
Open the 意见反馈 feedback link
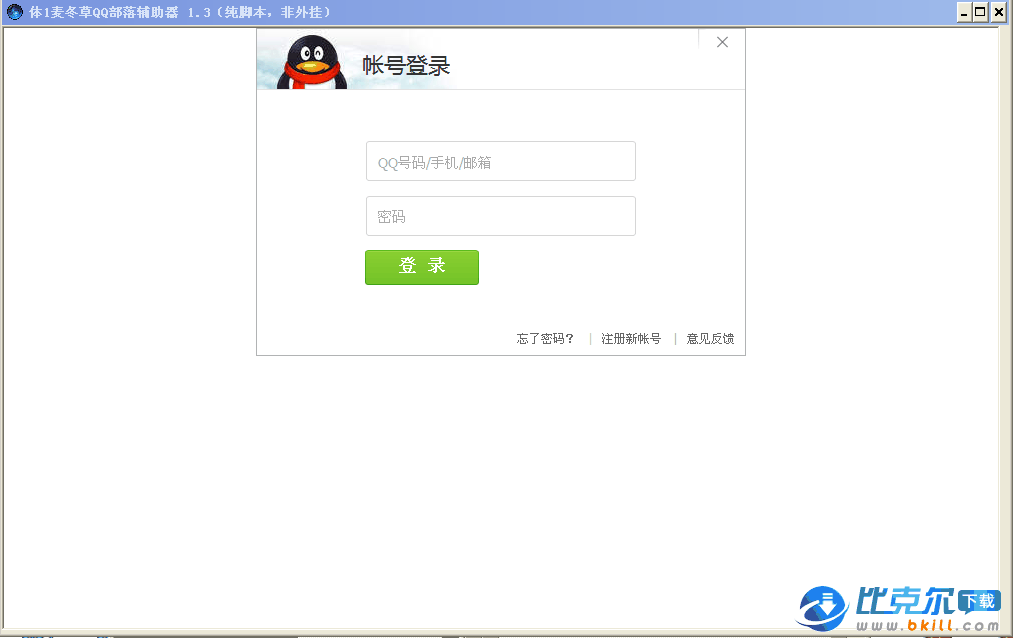710,338
